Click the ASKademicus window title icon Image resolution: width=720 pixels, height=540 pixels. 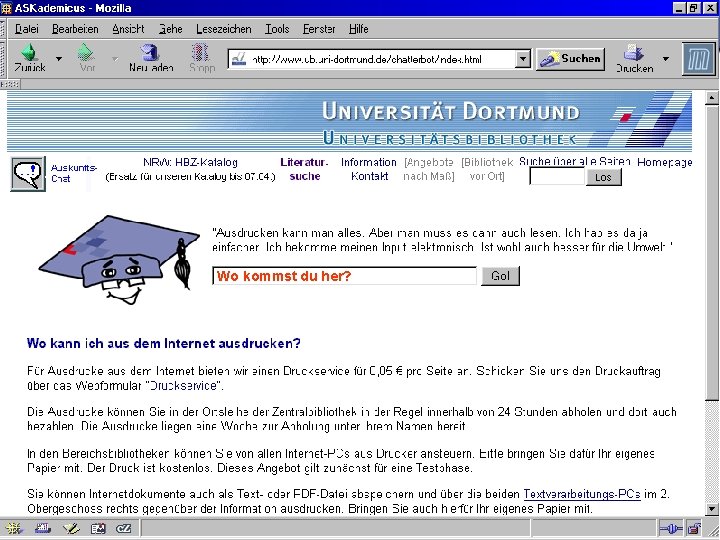(x=6, y=8)
